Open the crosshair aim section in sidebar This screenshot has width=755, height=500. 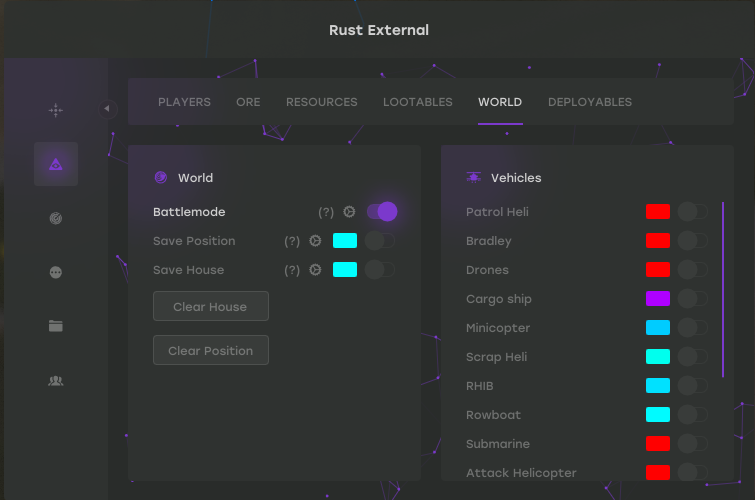56,110
